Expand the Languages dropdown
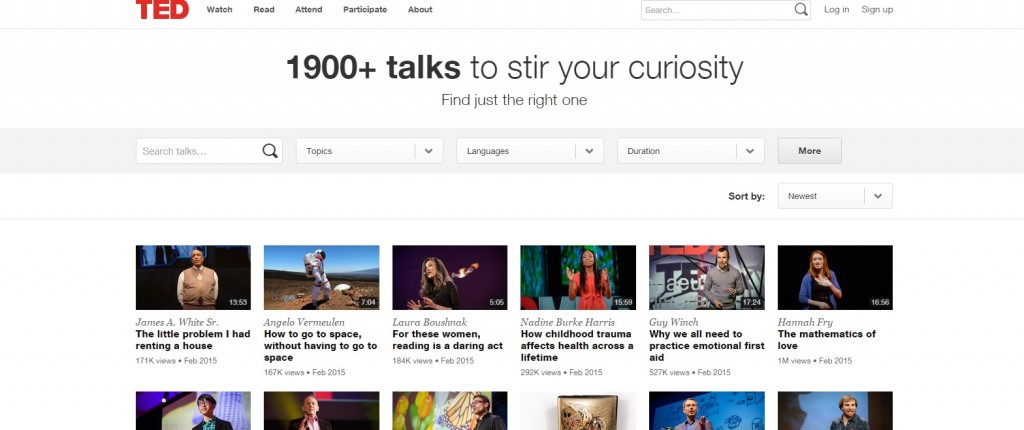This screenshot has width=1024, height=430. tap(530, 151)
